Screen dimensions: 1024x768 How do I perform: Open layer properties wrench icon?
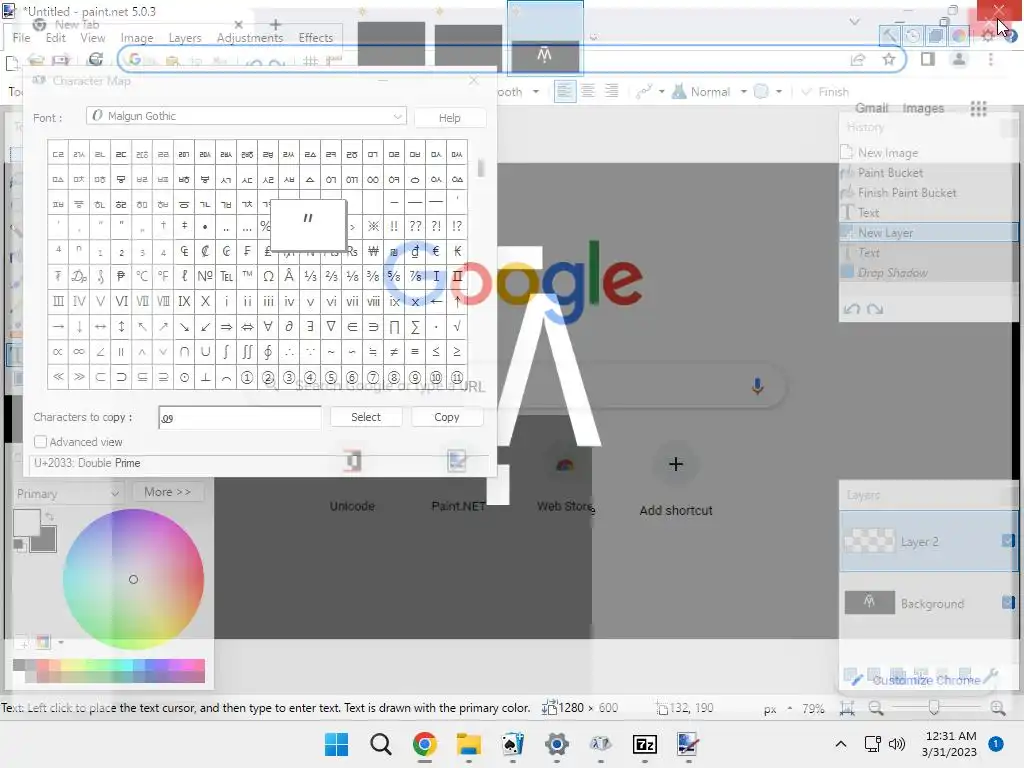coord(991,676)
